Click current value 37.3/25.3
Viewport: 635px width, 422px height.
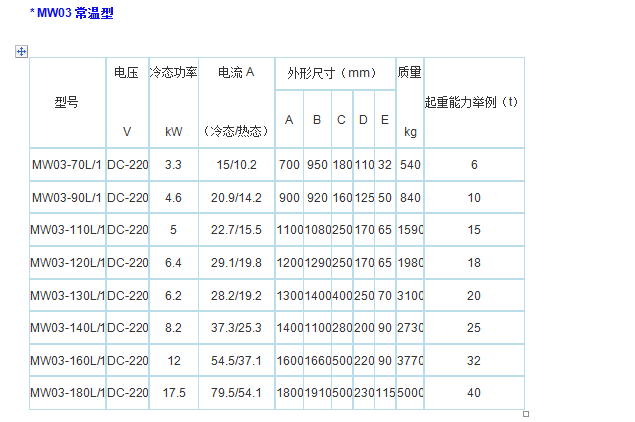point(237,328)
